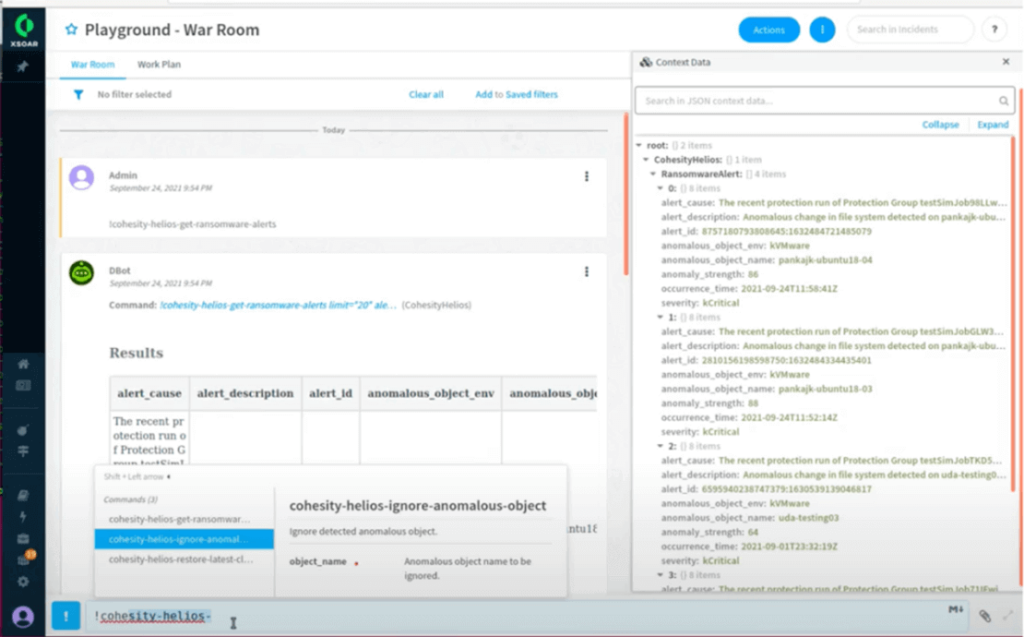
Task: Open the Home page from sidebar
Action: pyautogui.click(x=23, y=364)
